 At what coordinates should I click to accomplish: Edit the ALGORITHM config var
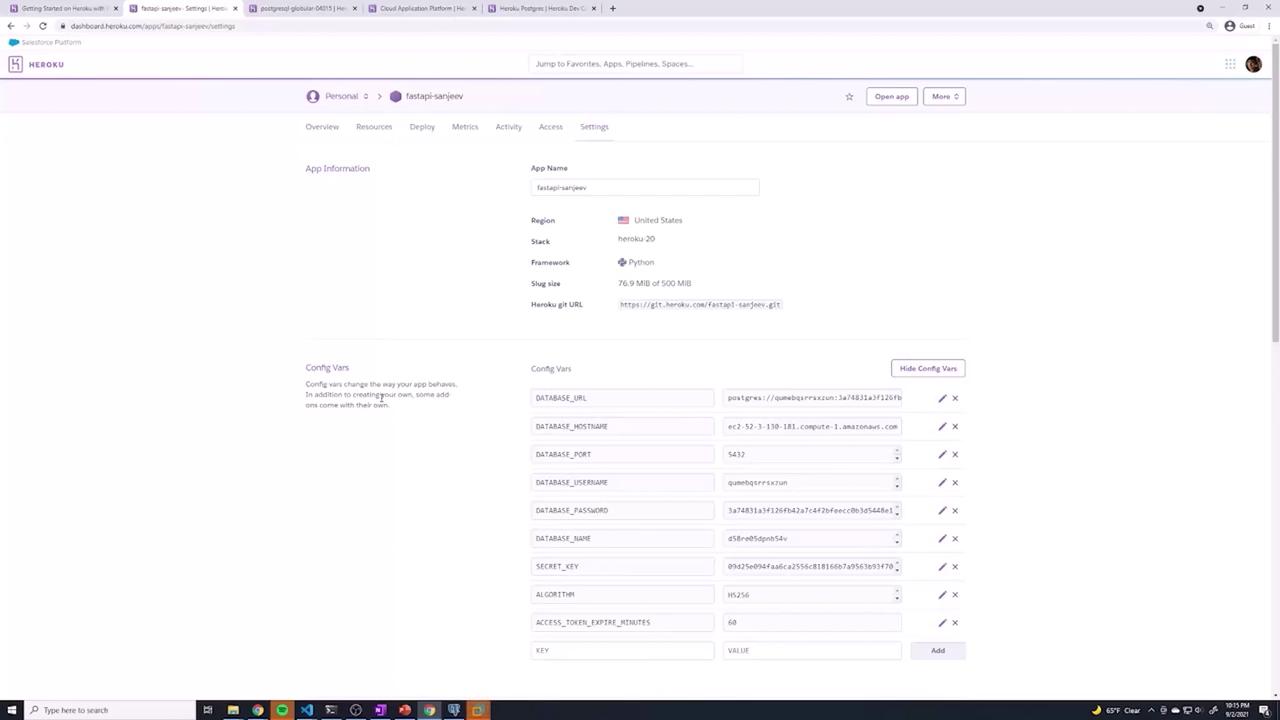coord(942,594)
